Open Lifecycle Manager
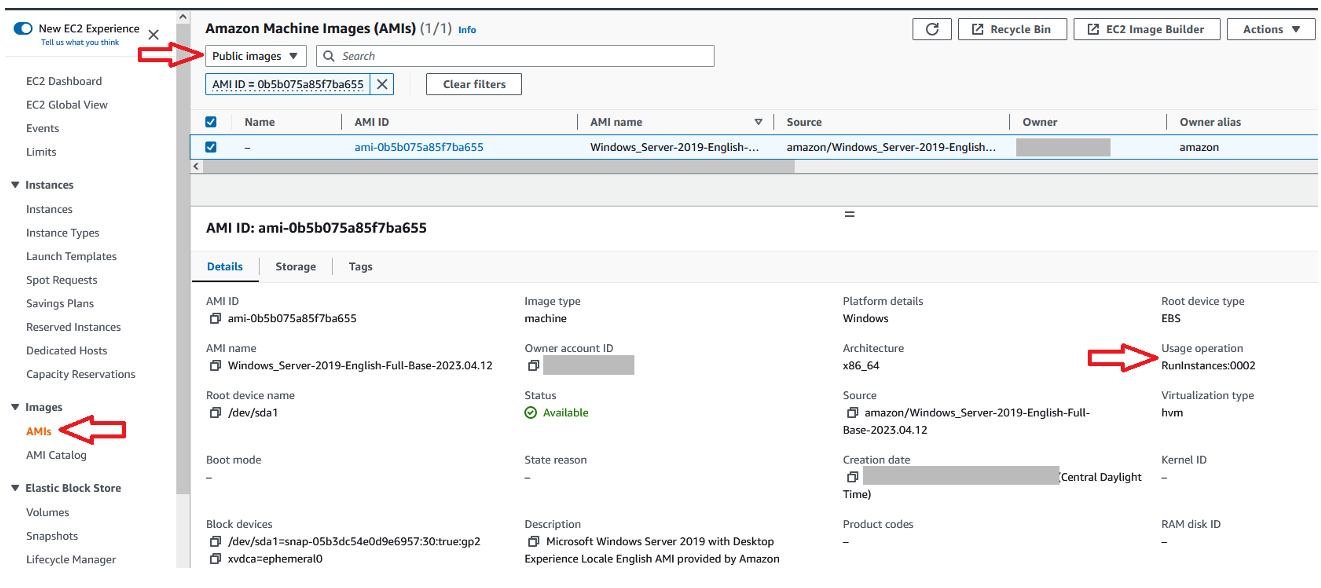Viewport: 1321px width, 588px height. click(x=71, y=560)
